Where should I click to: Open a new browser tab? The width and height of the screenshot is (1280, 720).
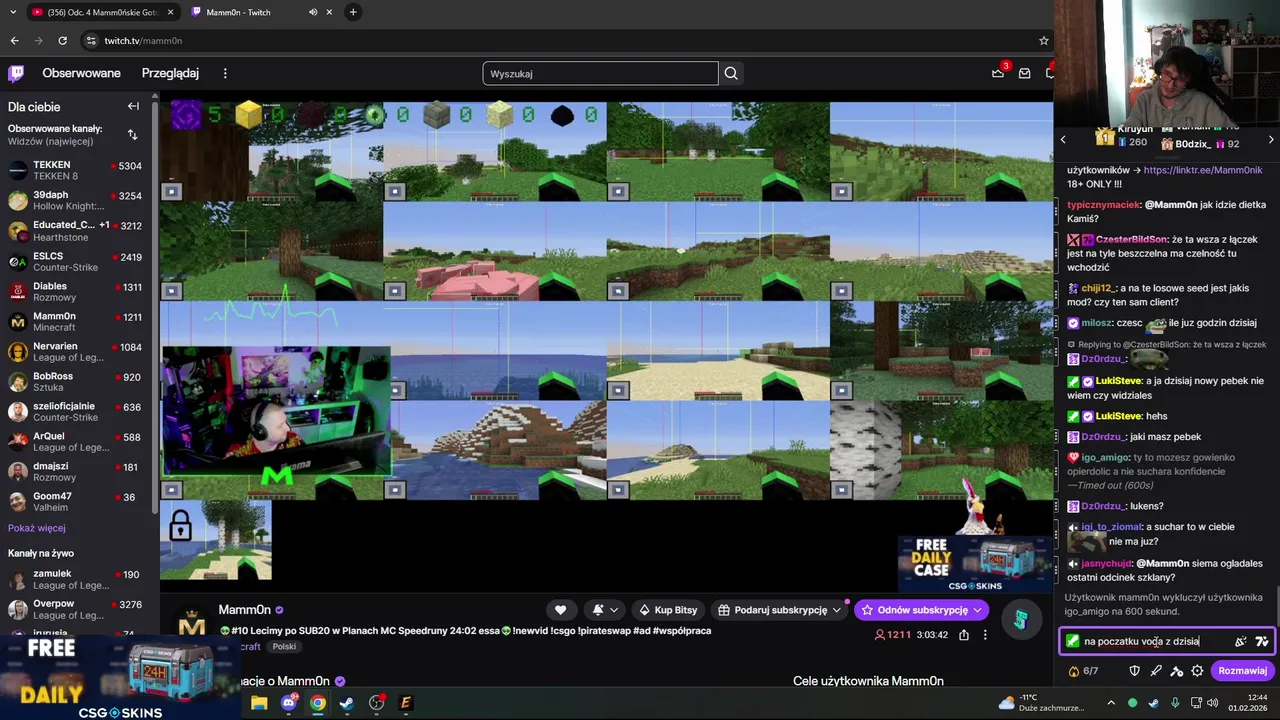353,12
